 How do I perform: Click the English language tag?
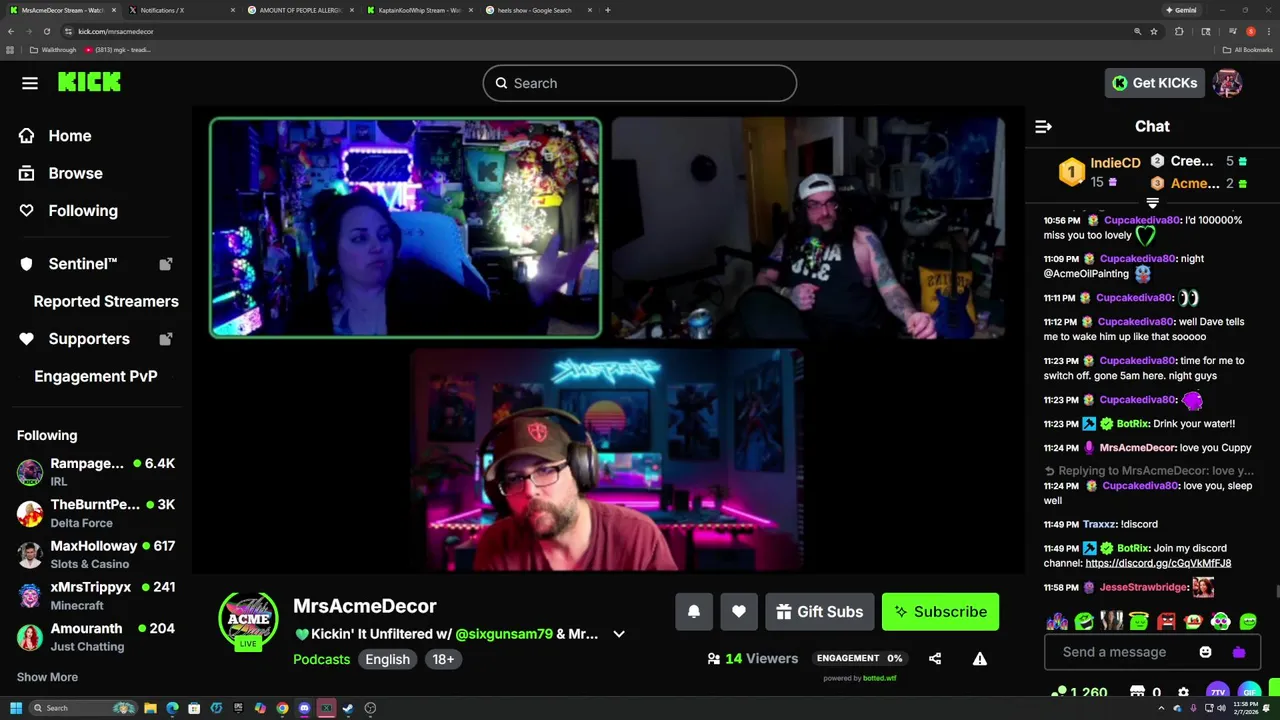(387, 659)
